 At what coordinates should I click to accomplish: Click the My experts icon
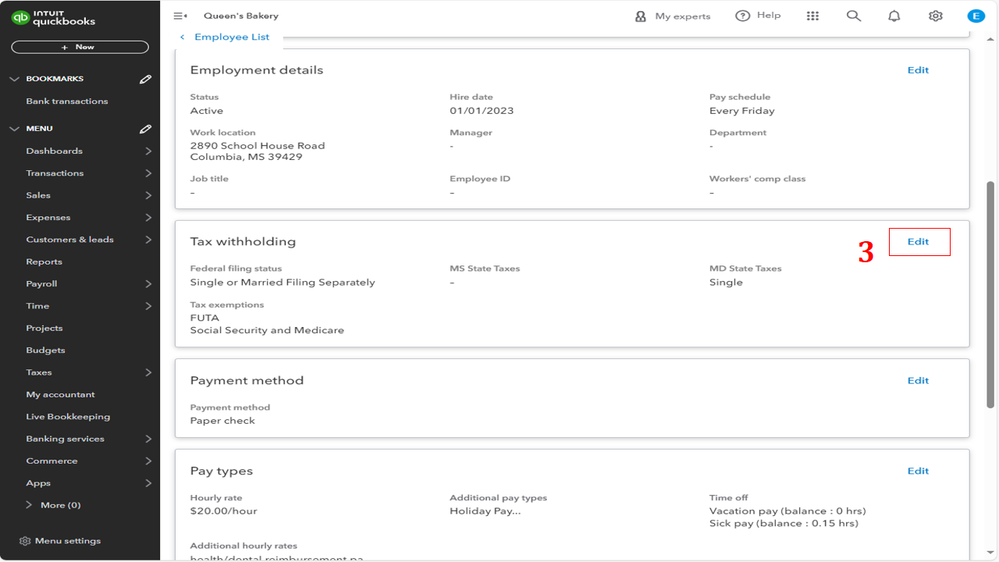[641, 16]
